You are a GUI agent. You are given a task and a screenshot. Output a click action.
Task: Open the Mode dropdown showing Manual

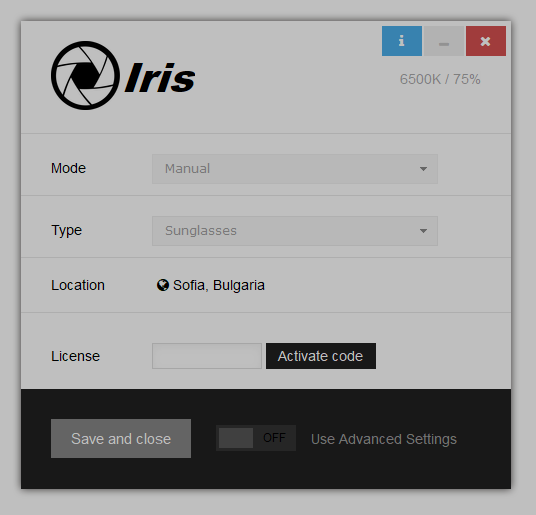(x=295, y=169)
